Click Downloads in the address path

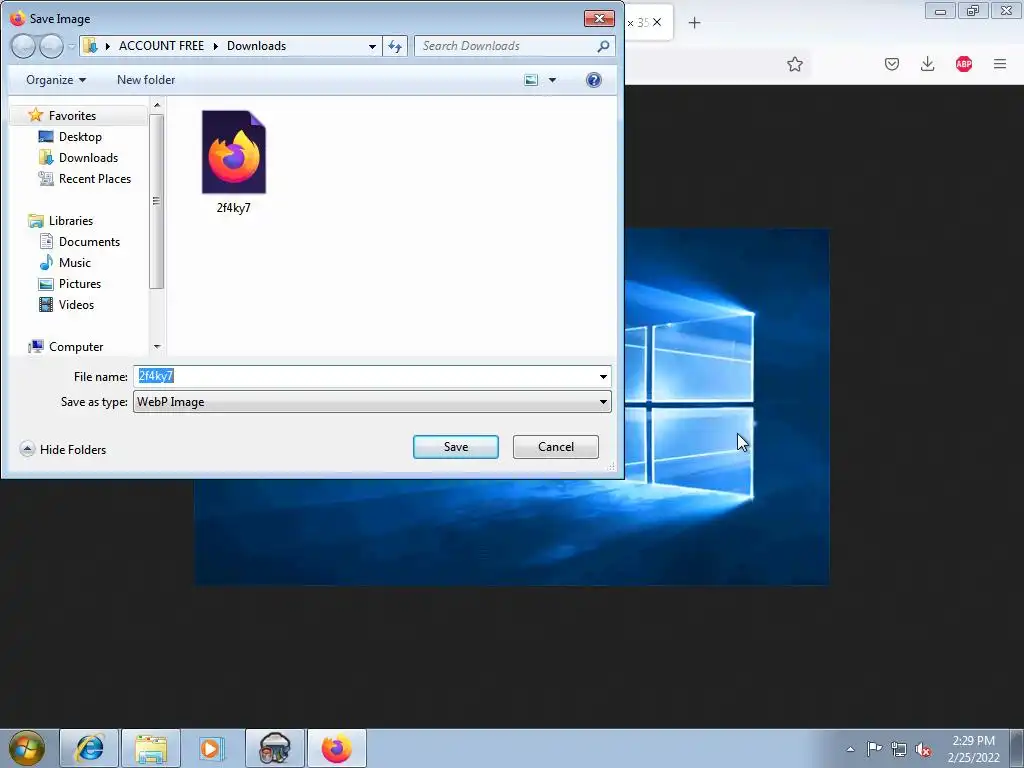point(256,46)
